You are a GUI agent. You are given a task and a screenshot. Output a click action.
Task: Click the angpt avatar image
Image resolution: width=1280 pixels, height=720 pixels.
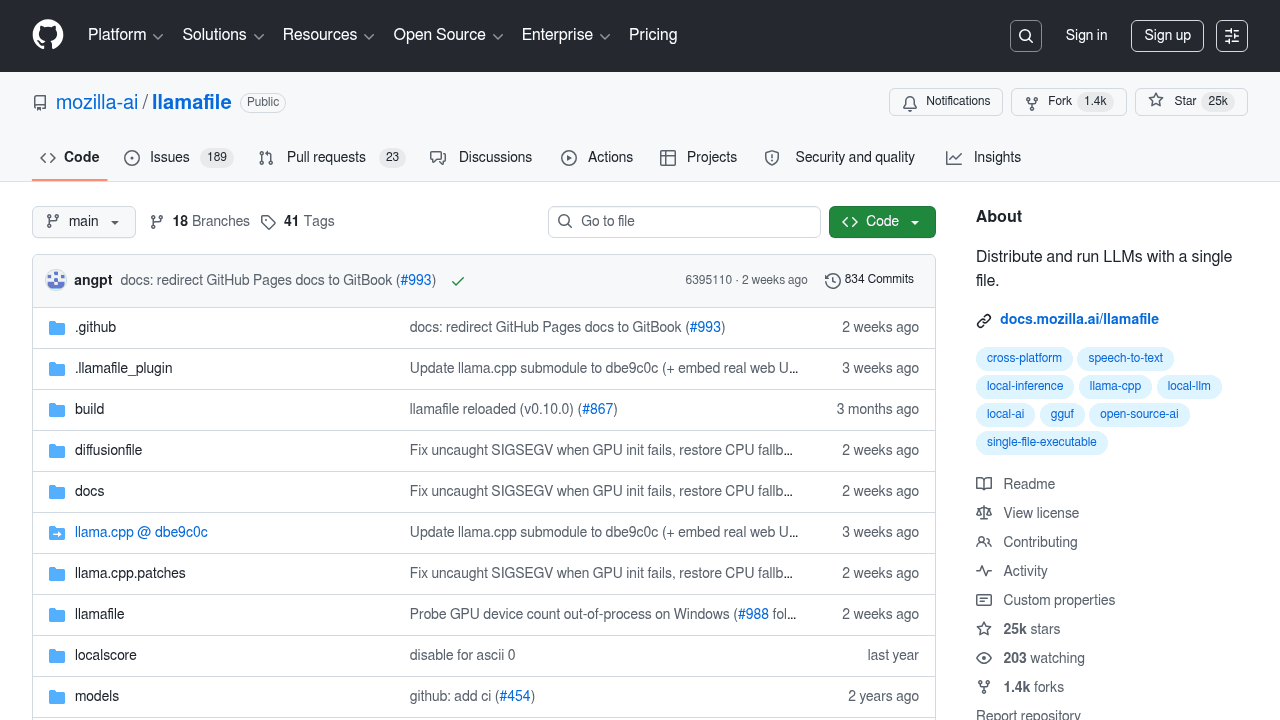[56, 280]
